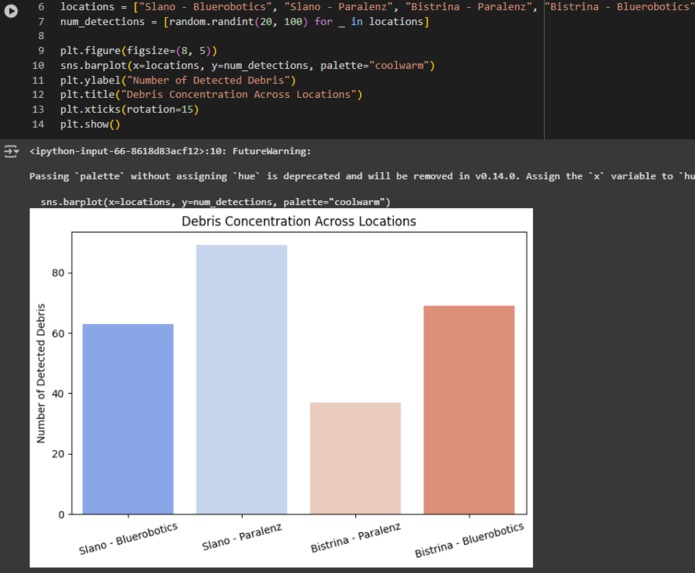Click the FutureWarning header line in output
This screenshot has width=695, height=573.
(170, 151)
